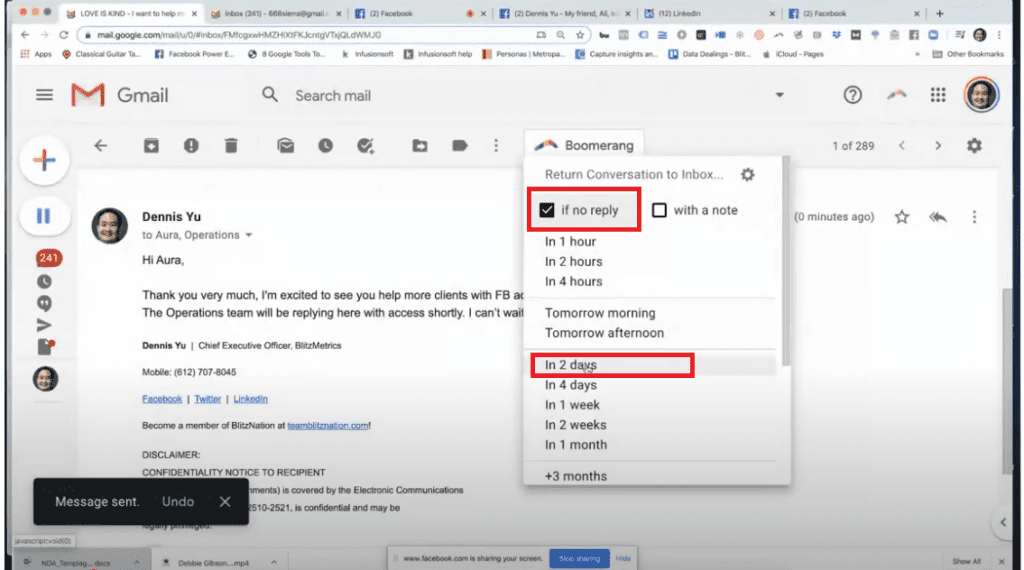Open the Facebook signature link

tap(162, 399)
